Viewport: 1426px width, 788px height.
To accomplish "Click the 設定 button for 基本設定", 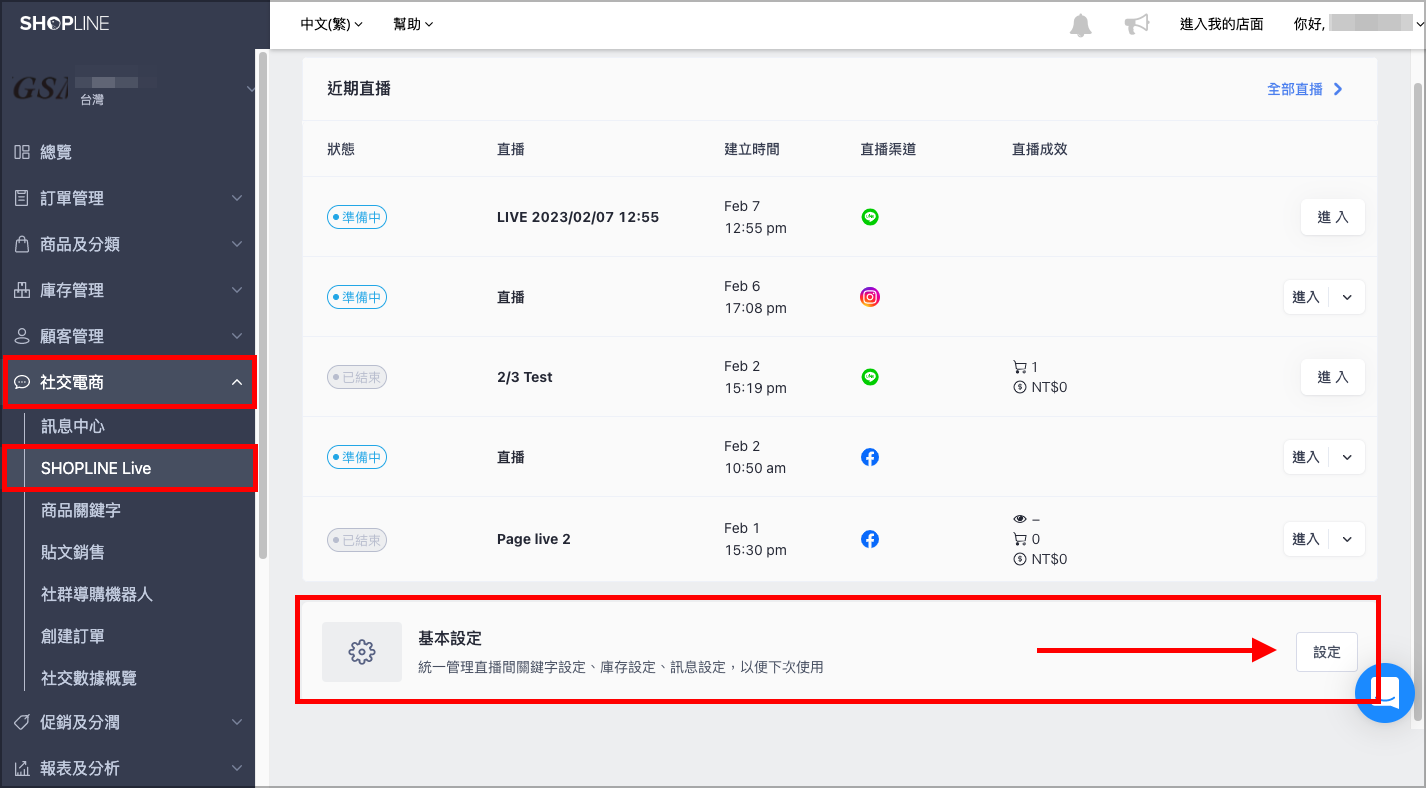I will point(1327,652).
